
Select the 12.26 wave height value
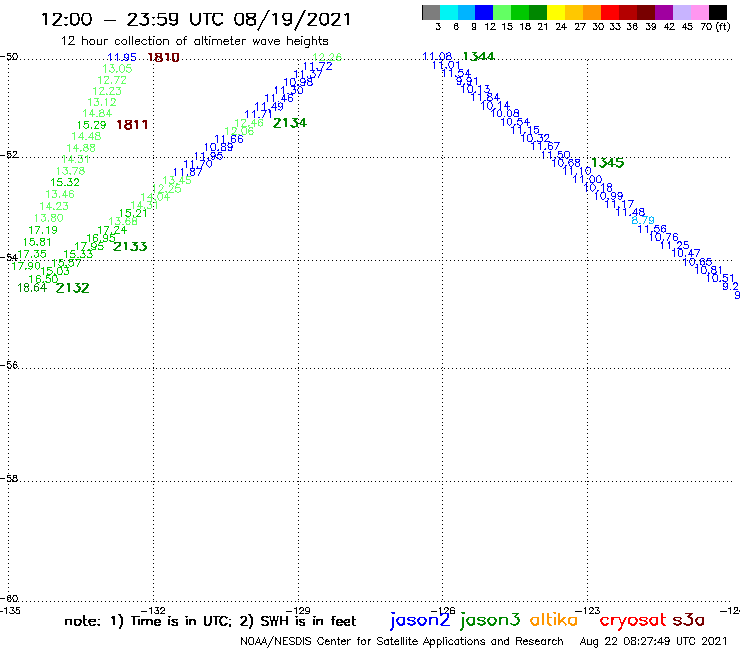pyautogui.click(x=327, y=57)
